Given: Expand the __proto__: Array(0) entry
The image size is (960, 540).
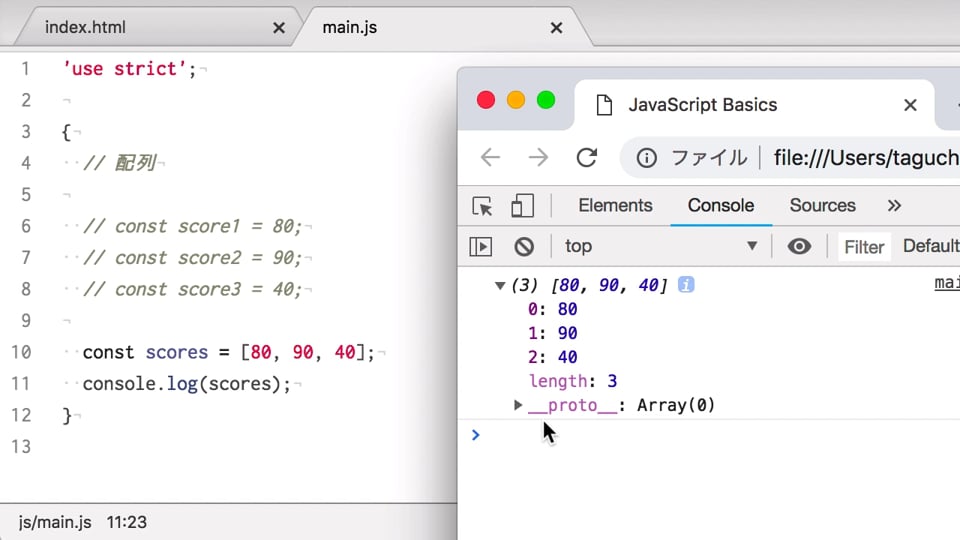Looking at the screenshot, I should click(517, 405).
